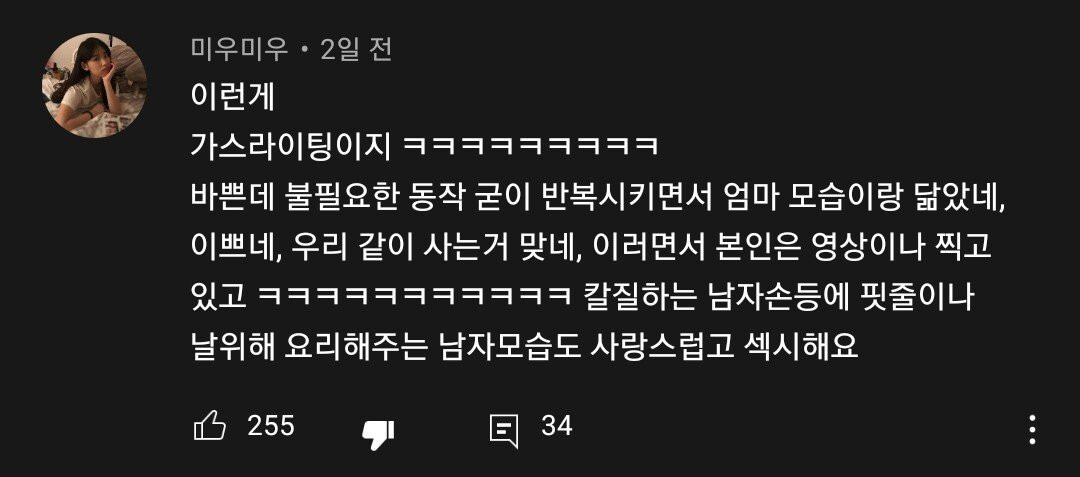Like the comment with the thumbs-up icon
Image resolution: width=1080 pixels, height=477 pixels.
coord(210,426)
